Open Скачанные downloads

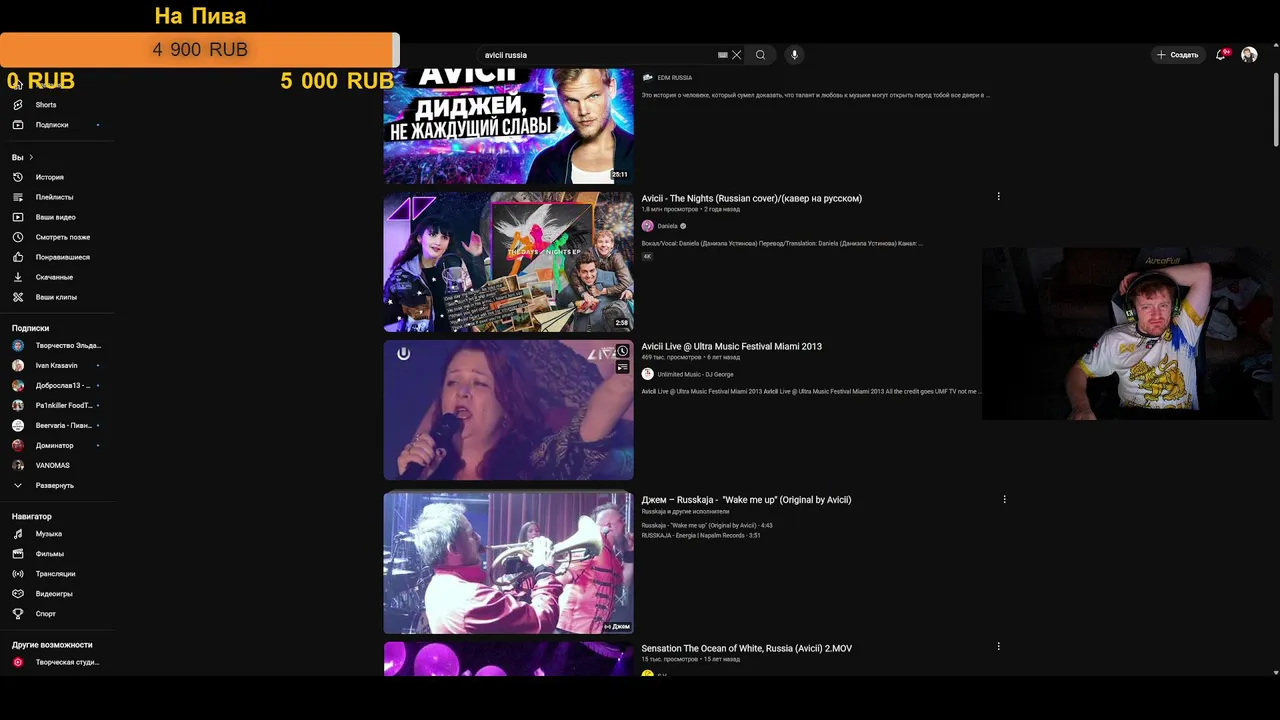pyautogui.click(x=54, y=277)
